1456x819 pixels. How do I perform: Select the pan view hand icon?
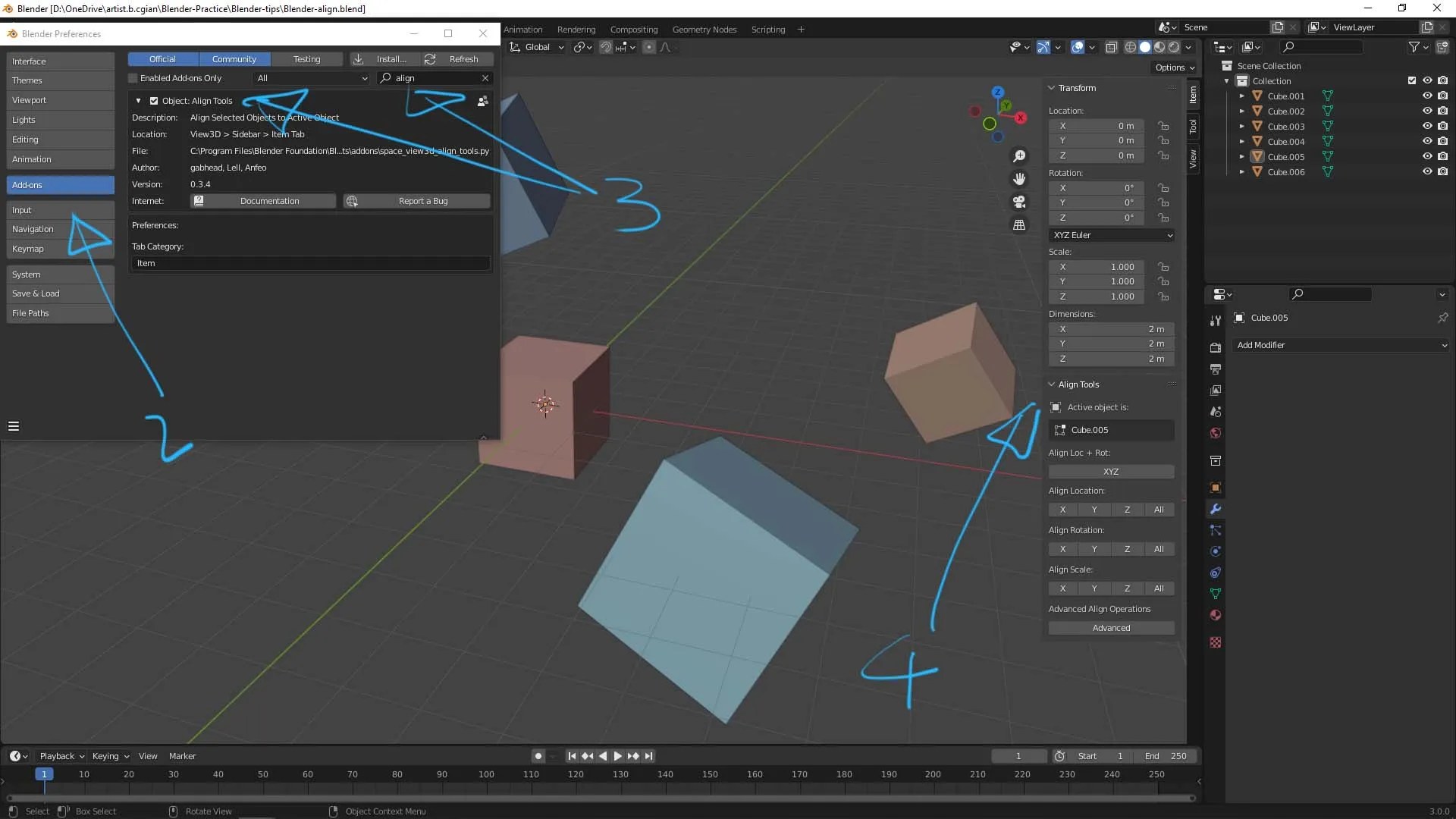(1019, 179)
